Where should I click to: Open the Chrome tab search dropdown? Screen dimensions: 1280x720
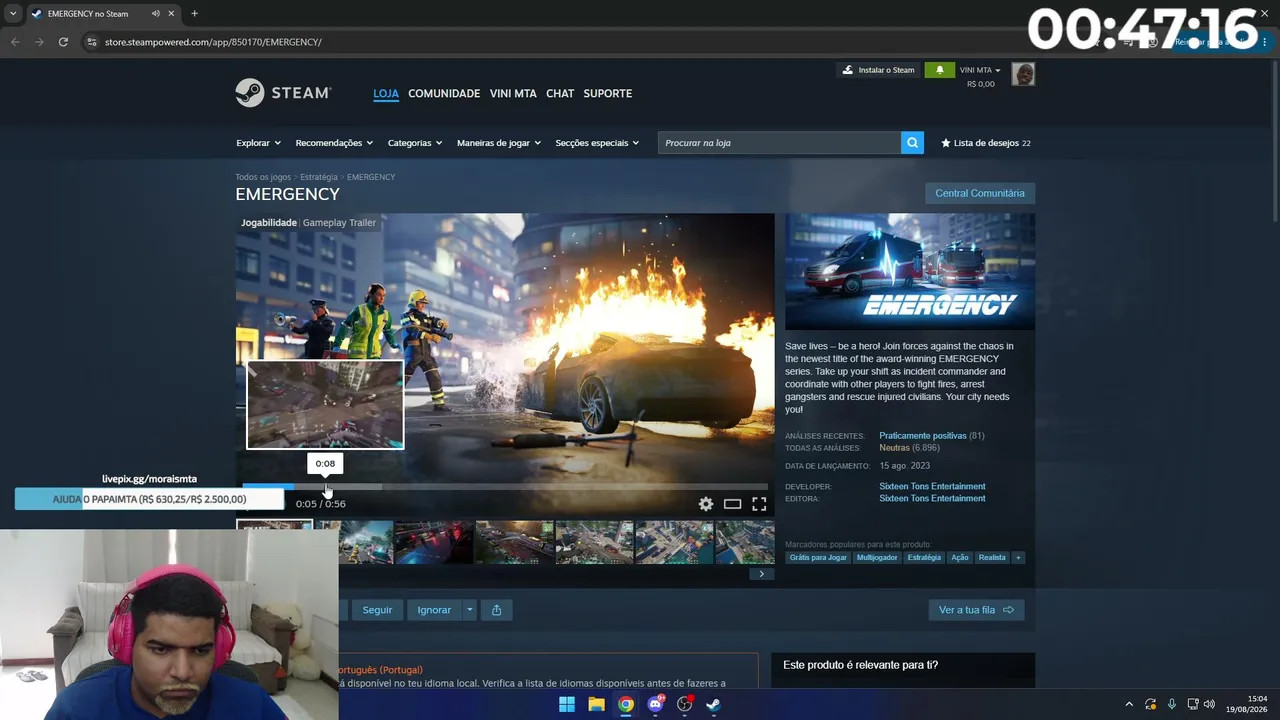[x=13, y=14]
